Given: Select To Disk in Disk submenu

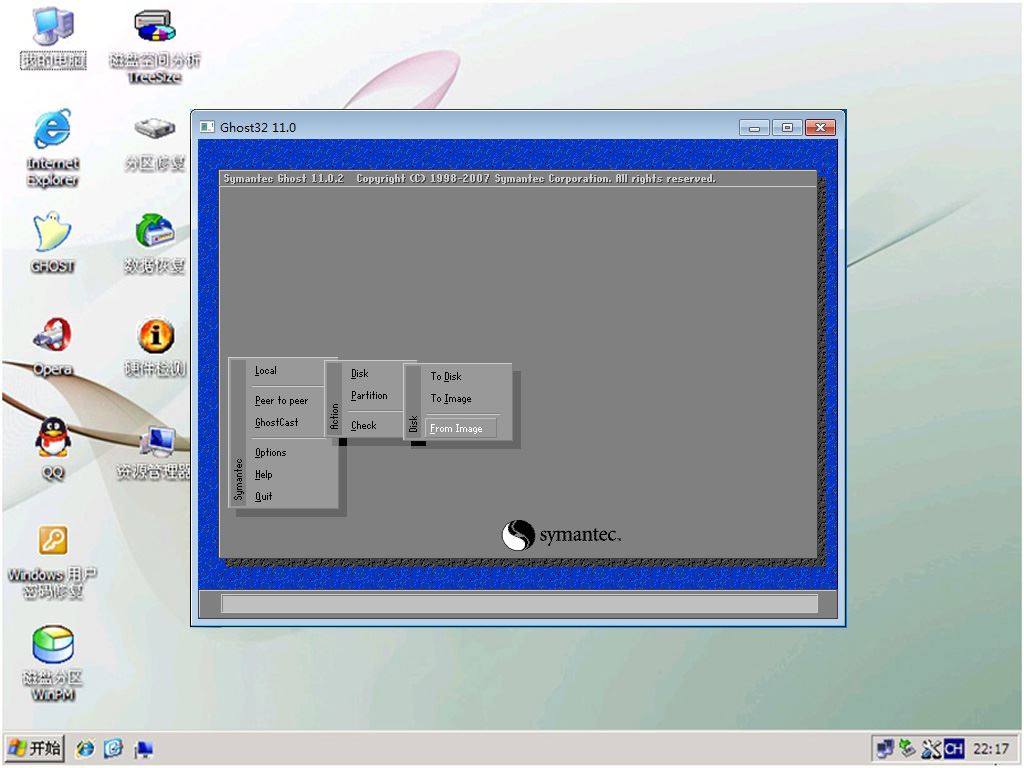Looking at the screenshot, I should click(x=446, y=376).
